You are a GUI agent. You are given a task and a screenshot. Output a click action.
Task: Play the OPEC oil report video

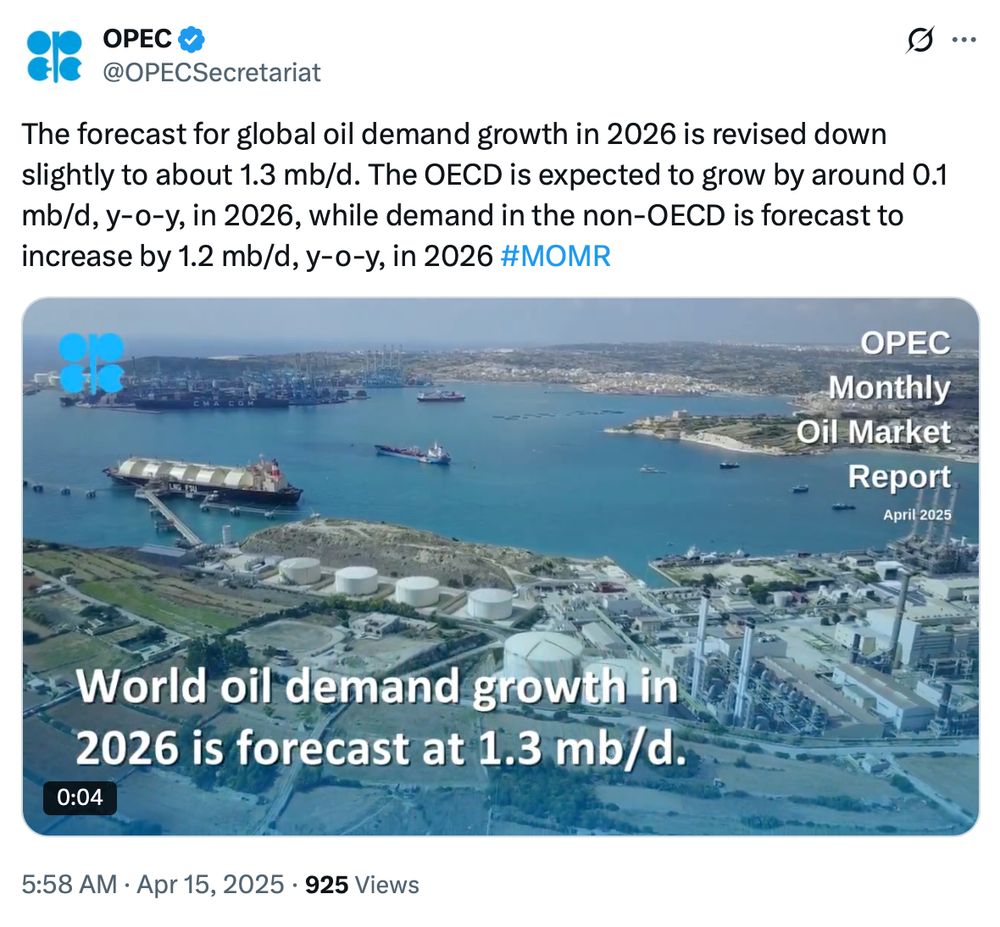(501, 567)
